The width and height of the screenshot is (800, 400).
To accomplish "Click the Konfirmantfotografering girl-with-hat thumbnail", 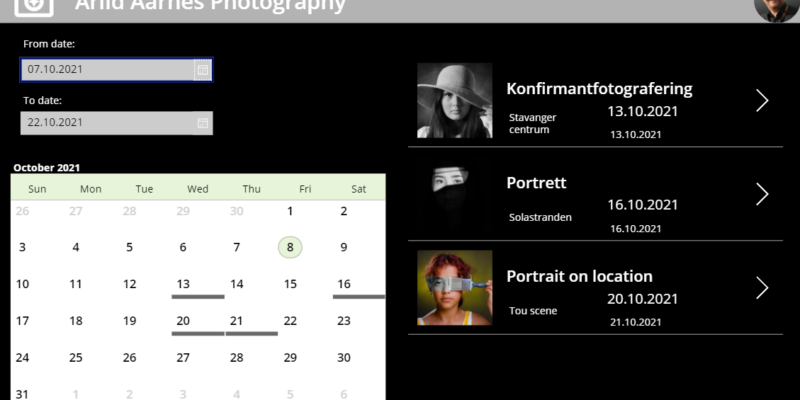I will 455,101.
